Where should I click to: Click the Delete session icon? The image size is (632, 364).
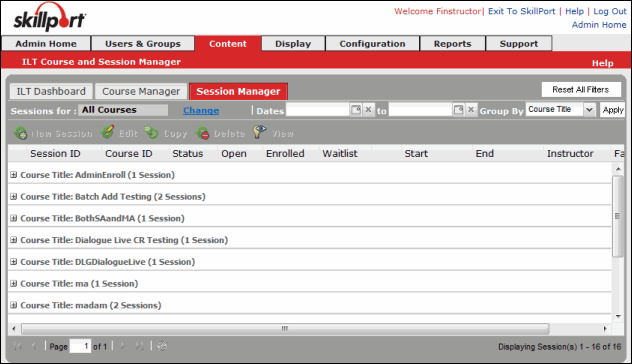point(202,133)
